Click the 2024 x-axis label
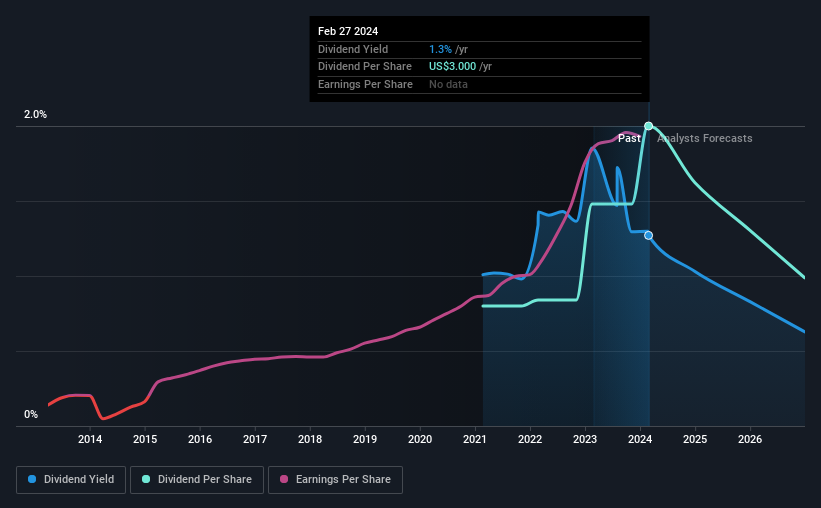The image size is (821, 508). pyautogui.click(x=640, y=439)
